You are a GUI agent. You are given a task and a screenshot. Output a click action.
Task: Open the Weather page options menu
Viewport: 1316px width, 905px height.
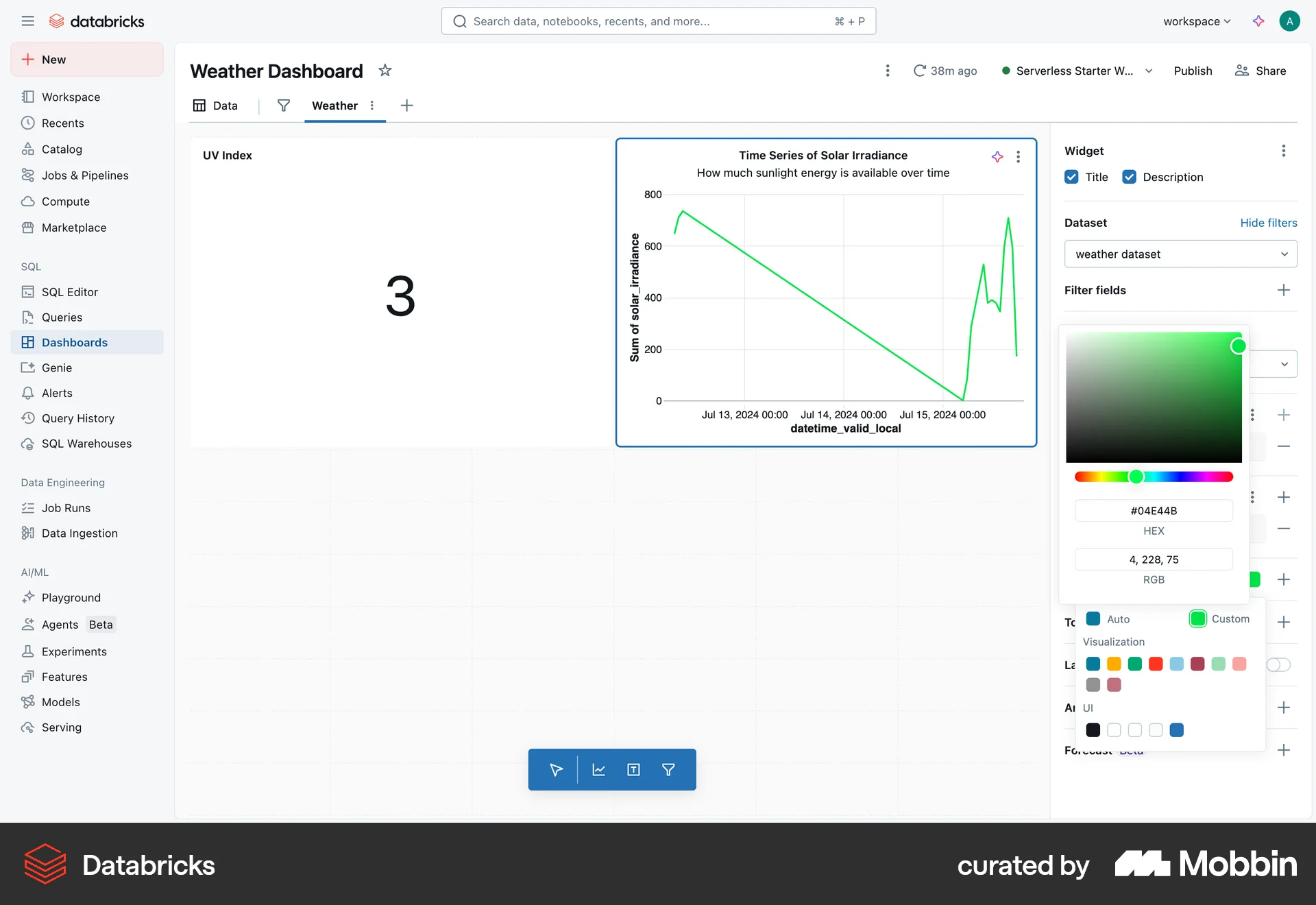click(372, 106)
